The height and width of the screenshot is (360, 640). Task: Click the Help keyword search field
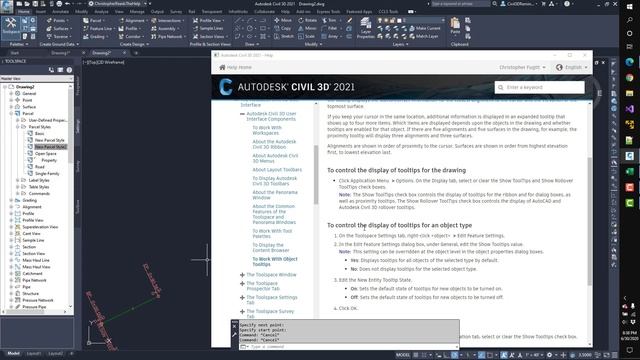pyautogui.click(x=540, y=87)
